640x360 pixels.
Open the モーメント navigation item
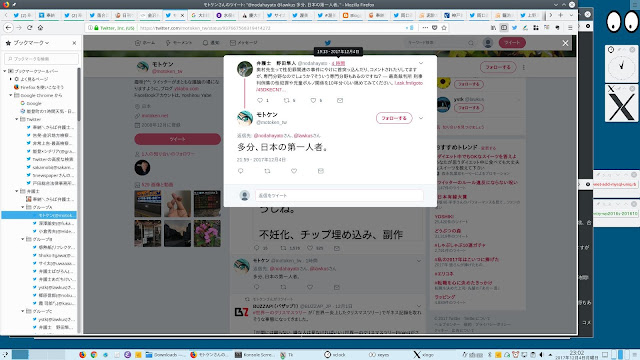pos(179,42)
